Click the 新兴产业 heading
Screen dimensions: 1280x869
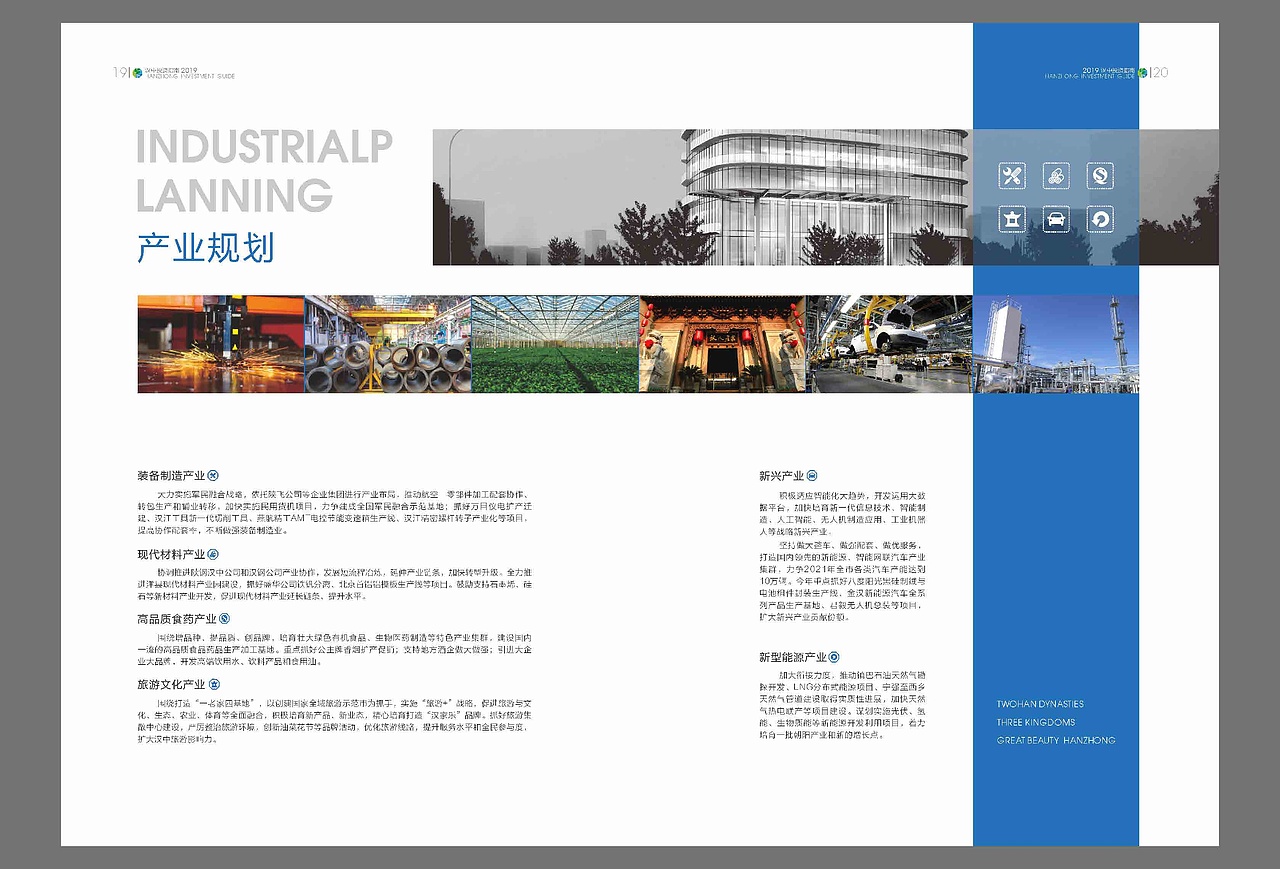(782, 476)
